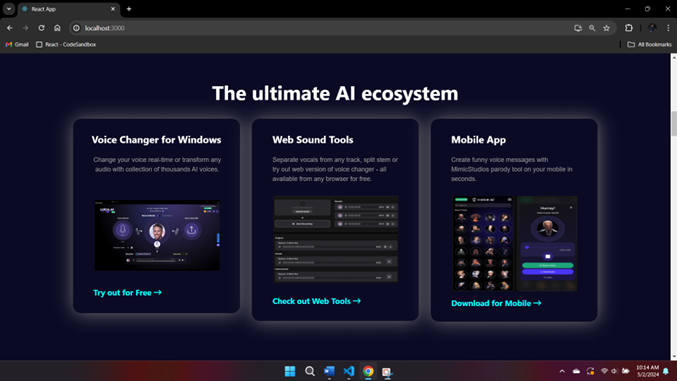677x381 pixels.
Task: Open the OneDrive cloud tray icon
Action: 576,371
